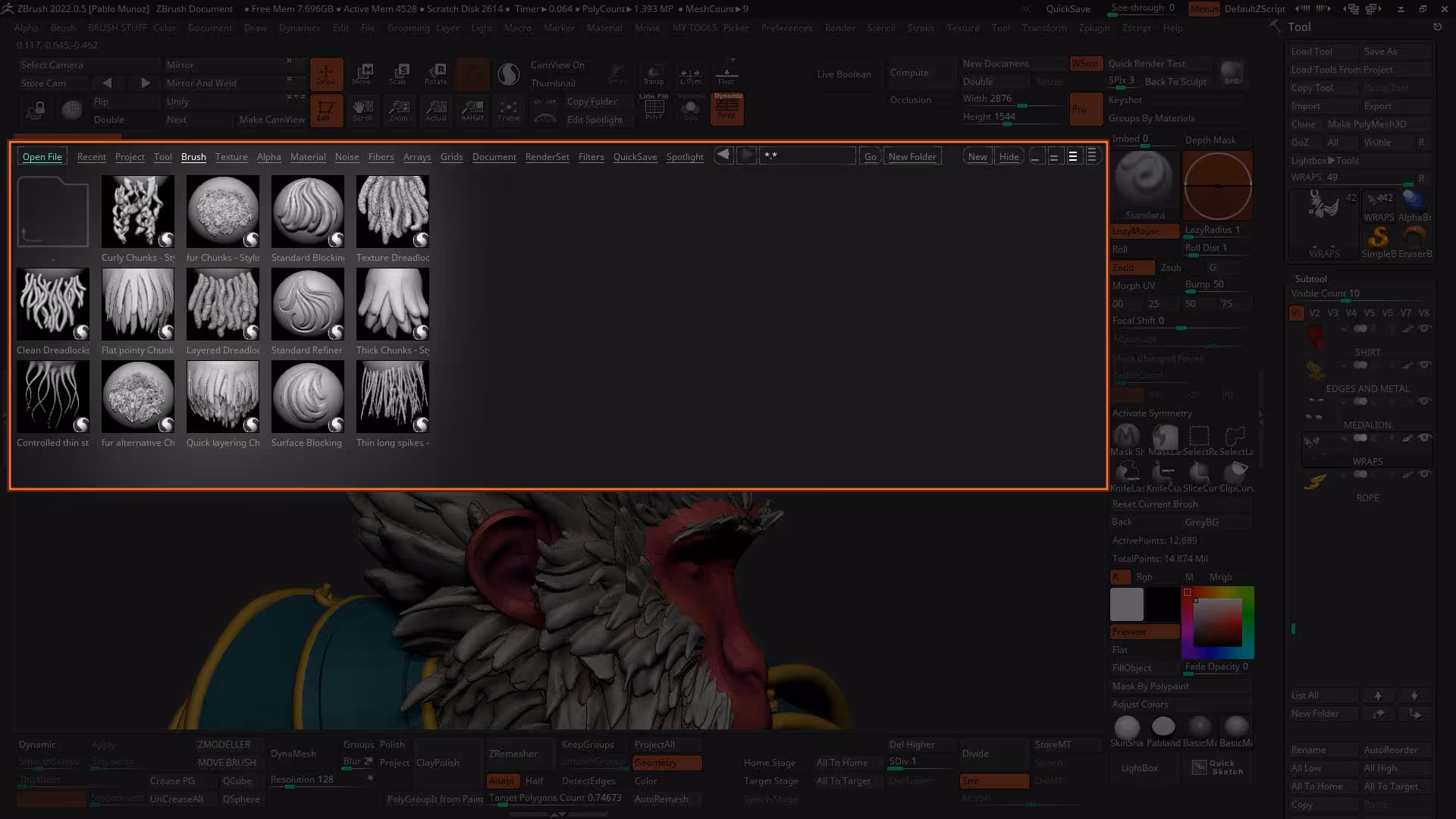Open the parent folder thumbnail

53,212
